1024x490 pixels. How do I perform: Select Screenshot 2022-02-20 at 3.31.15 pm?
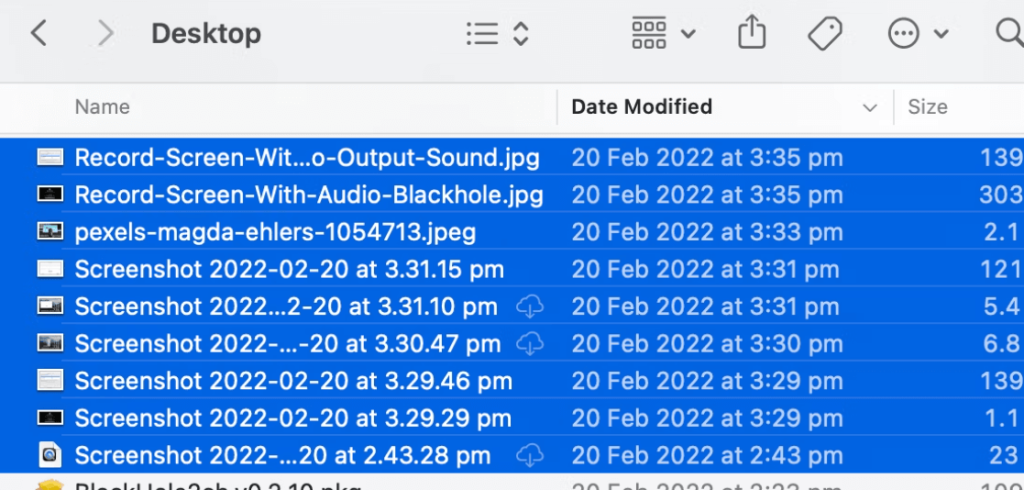[289, 270]
